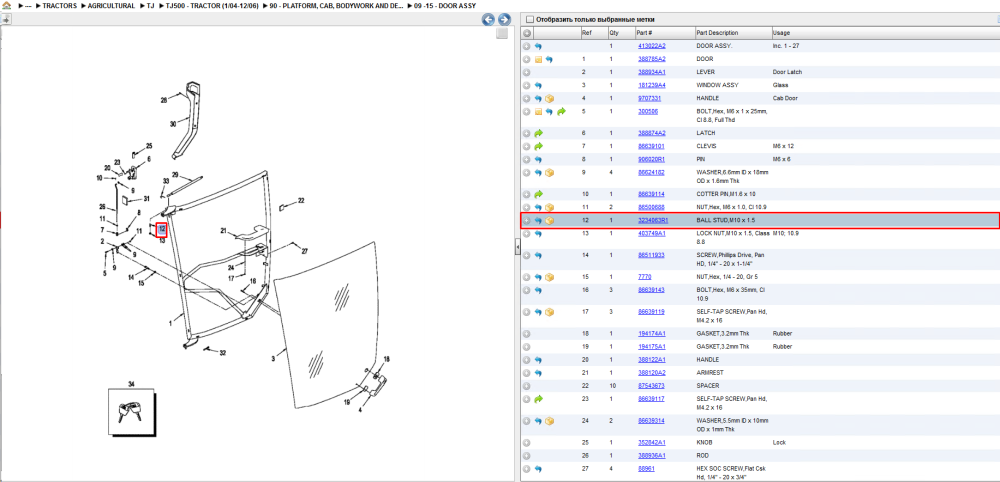Image resolution: width=1000 pixels, height=482 pixels.
Task: Click blue arrow in LOCK NUT row
Action: click(x=538, y=234)
